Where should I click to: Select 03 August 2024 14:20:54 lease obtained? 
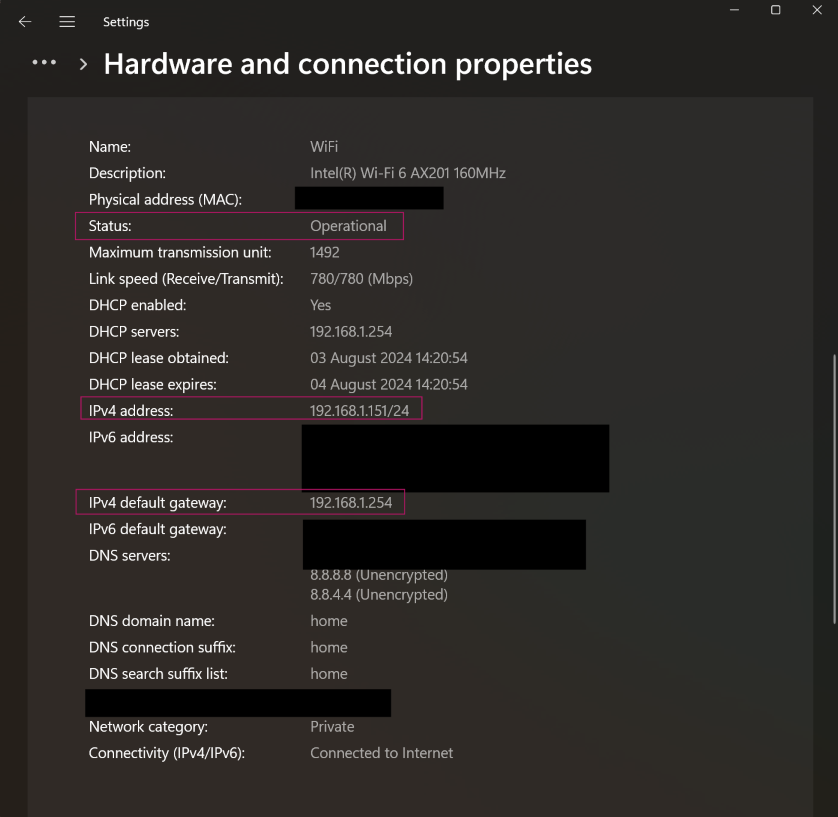(389, 358)
